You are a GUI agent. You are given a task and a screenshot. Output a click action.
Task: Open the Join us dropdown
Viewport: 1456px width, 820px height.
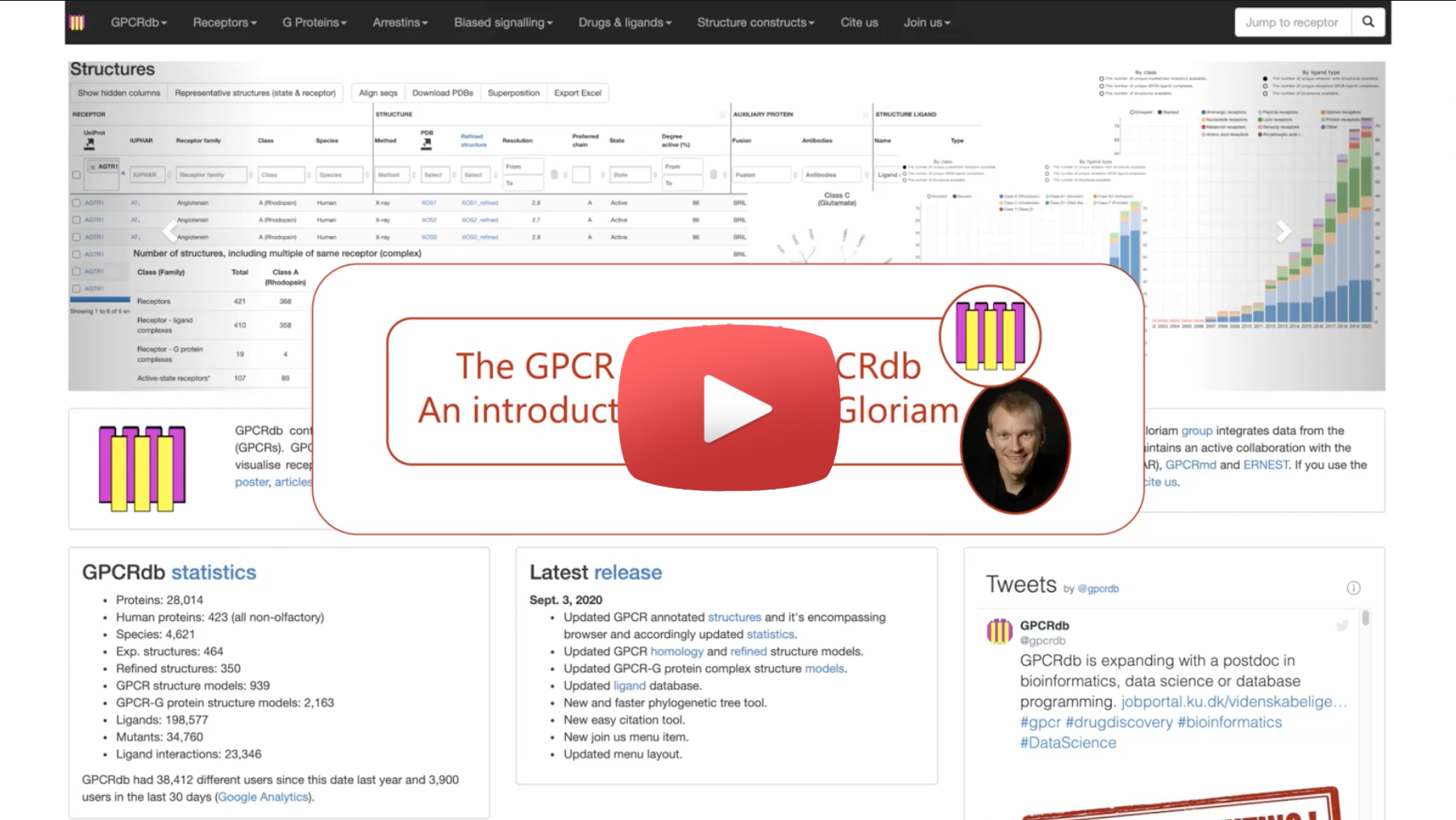pos(926,23)
